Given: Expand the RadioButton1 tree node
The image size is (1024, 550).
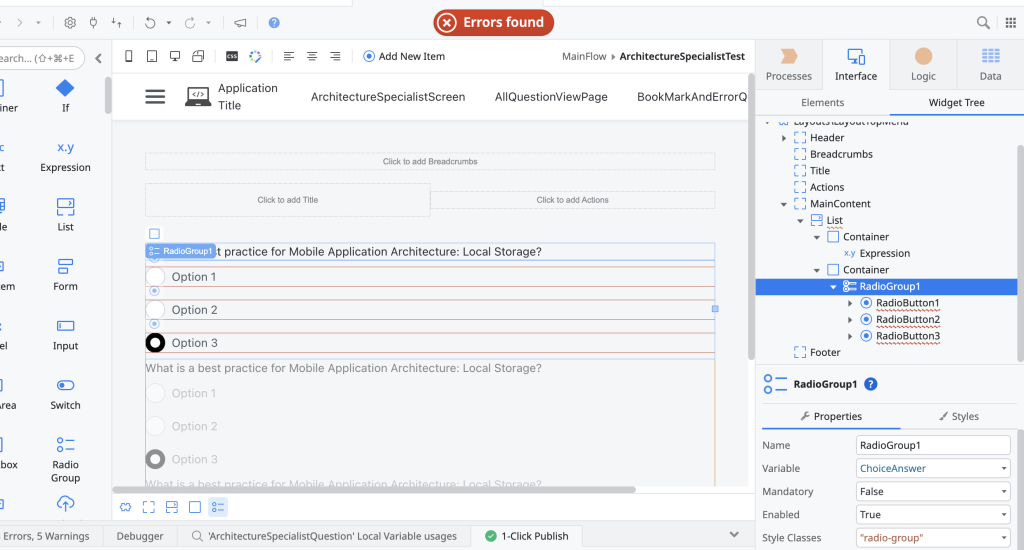Looking at the screenshot, I should click(x=850, y=303).
